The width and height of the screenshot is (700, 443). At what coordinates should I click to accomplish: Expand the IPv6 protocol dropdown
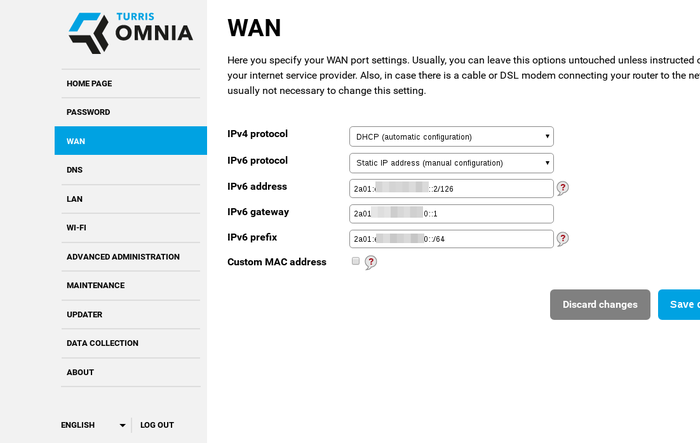click(451, 163)
